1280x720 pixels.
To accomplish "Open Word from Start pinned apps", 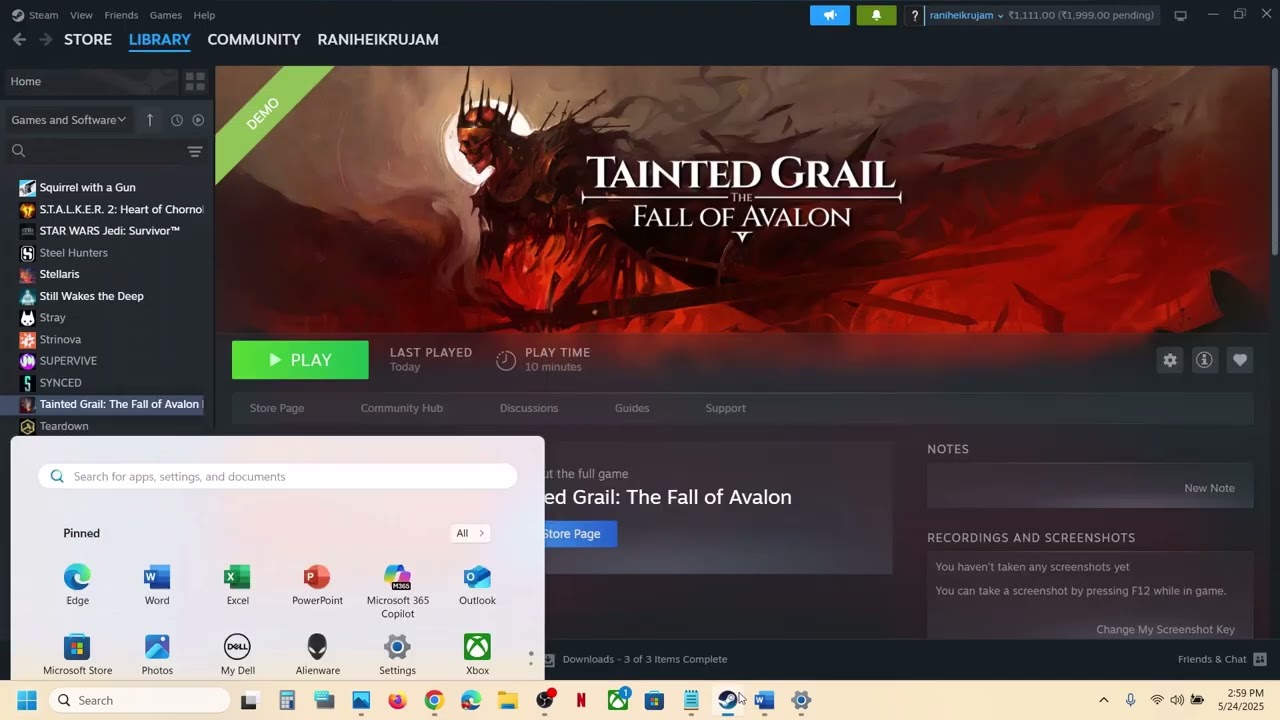I will click(157, 585).
